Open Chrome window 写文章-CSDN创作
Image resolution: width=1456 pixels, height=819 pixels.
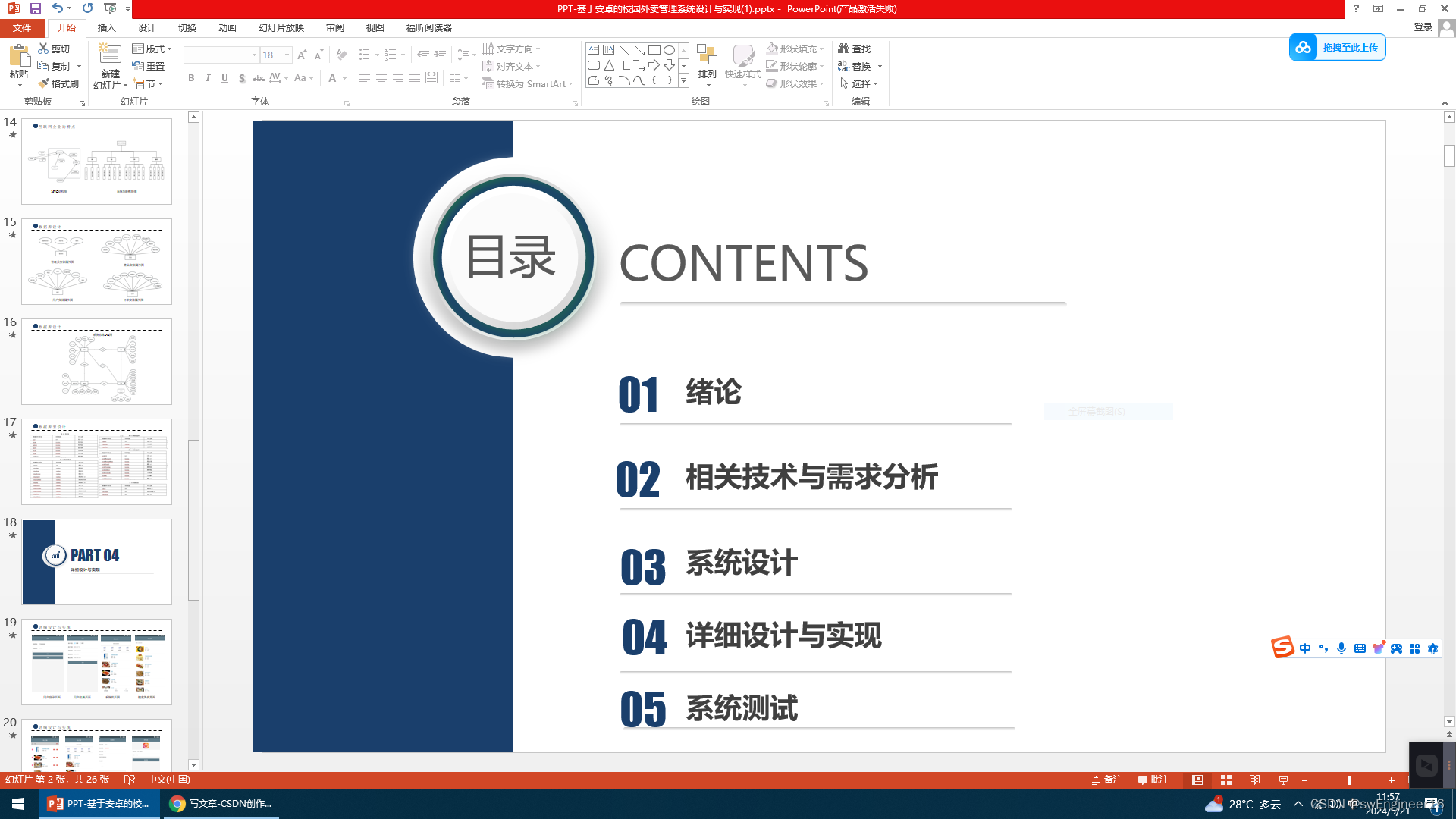point(221,804)
